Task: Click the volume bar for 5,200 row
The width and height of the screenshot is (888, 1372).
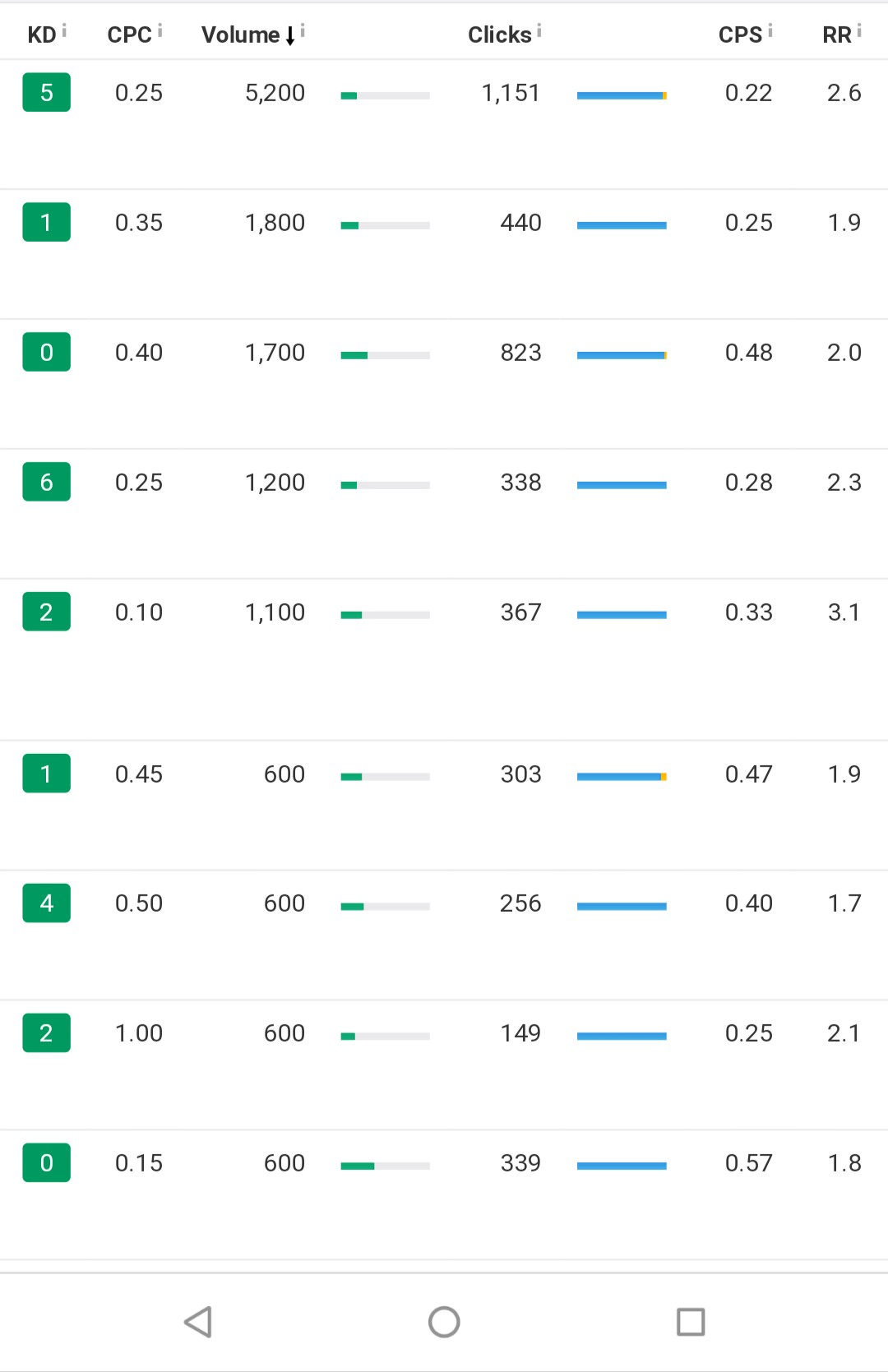Action: coord(385,95)
